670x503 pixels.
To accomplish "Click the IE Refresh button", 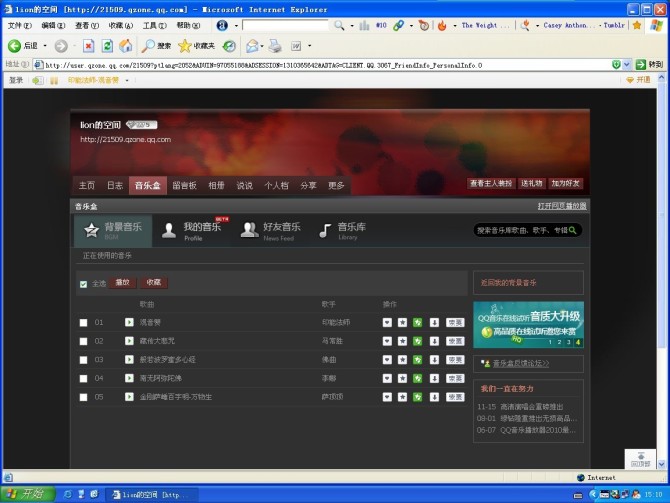I will point(107,46).
